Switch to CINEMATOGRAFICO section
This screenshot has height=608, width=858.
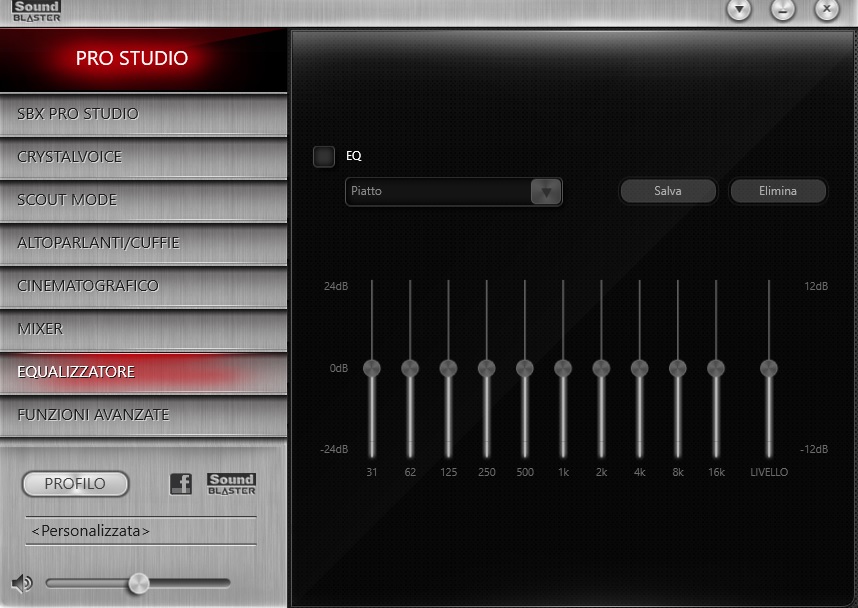(143, 286)
